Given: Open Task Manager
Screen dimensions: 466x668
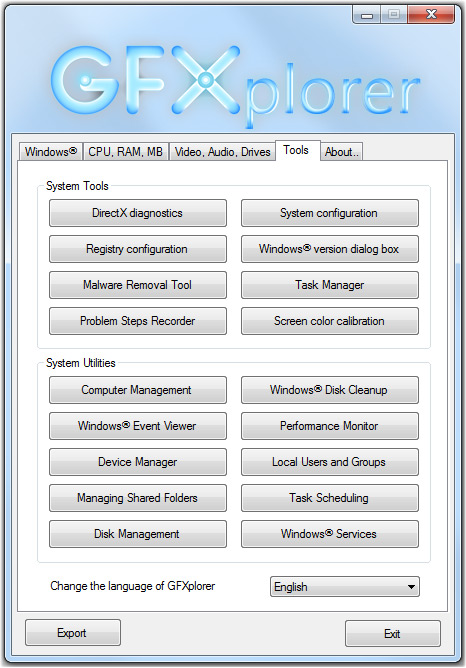Looking at the screenshot, I should (x=330, y=285).
